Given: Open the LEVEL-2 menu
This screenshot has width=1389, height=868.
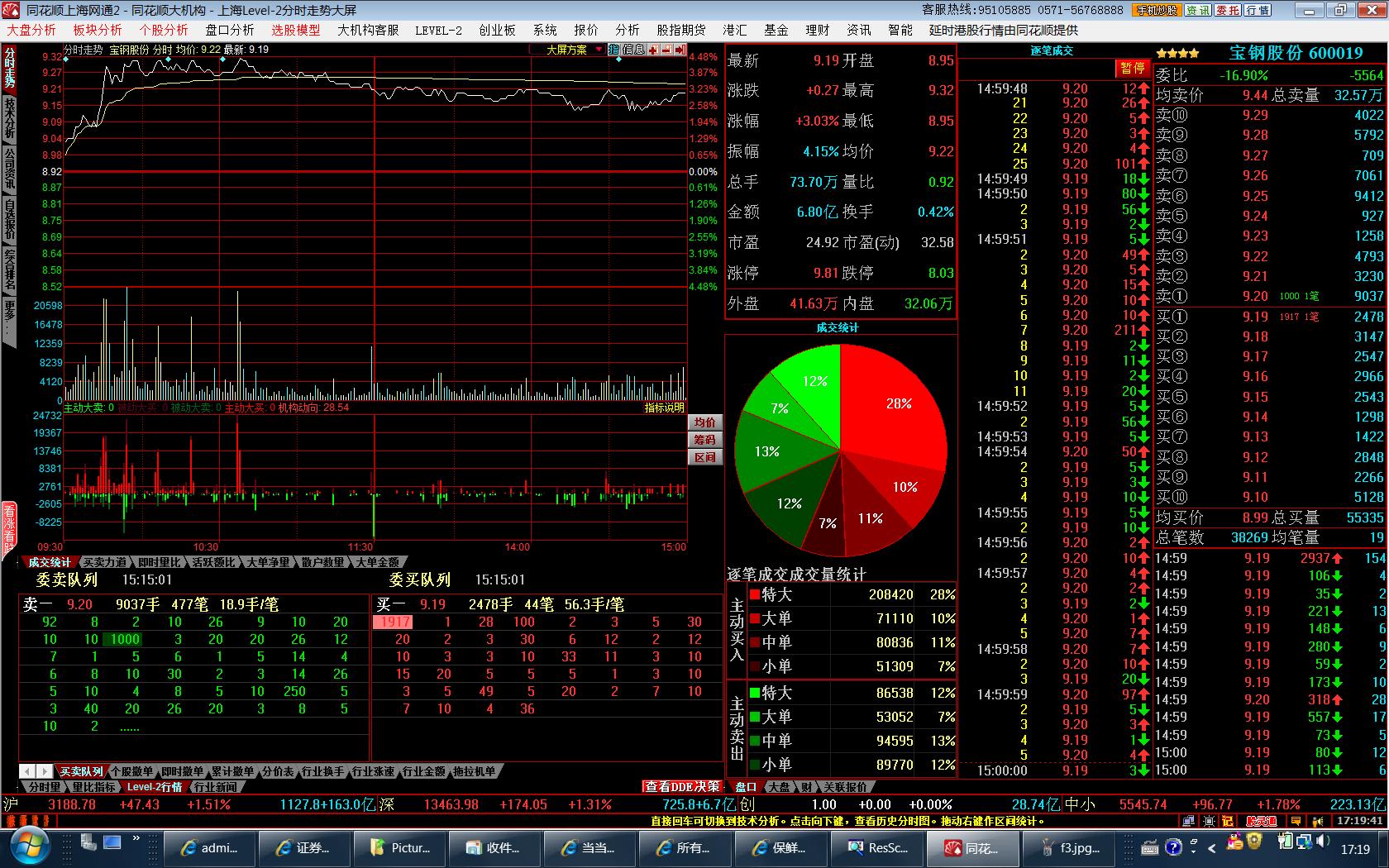Looking at the screenshot, I should click(438, 30).
